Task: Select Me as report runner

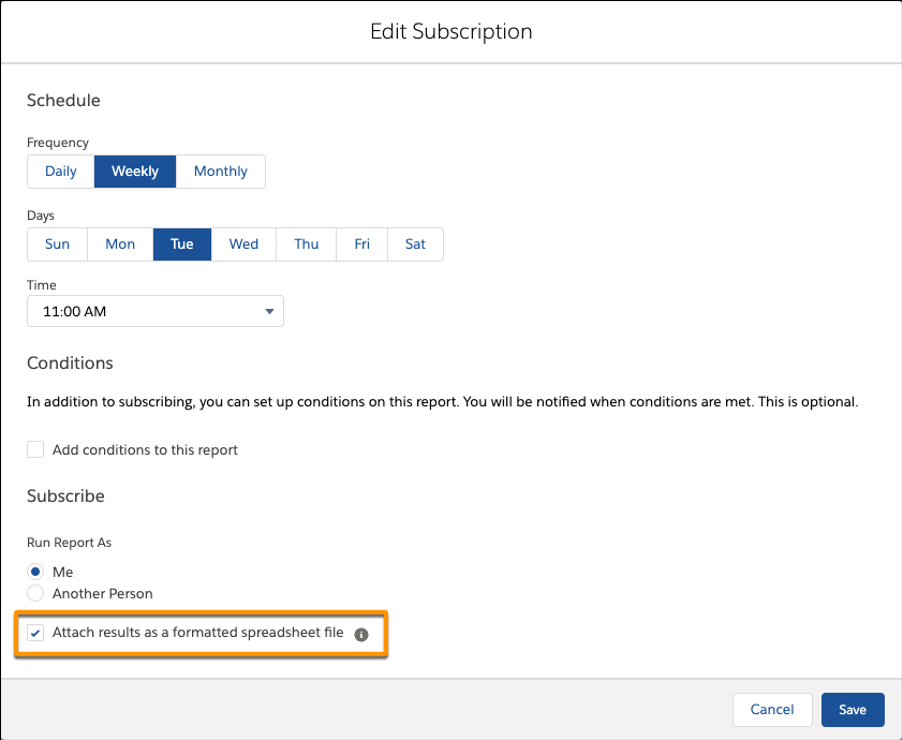Action: tap(35, 571)
